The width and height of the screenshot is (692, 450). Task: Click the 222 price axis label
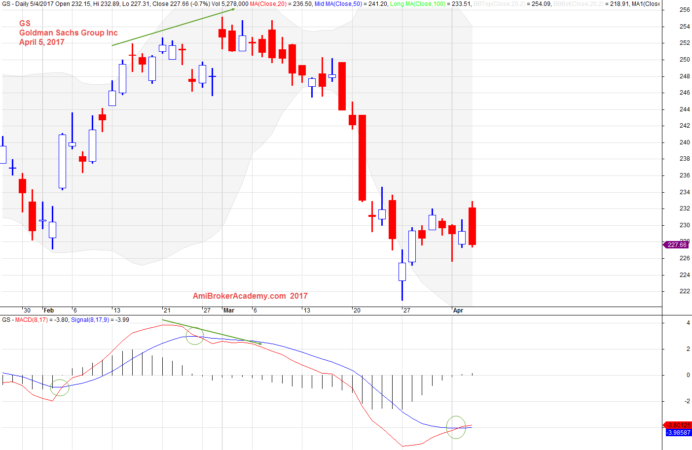tap(684, 291)
